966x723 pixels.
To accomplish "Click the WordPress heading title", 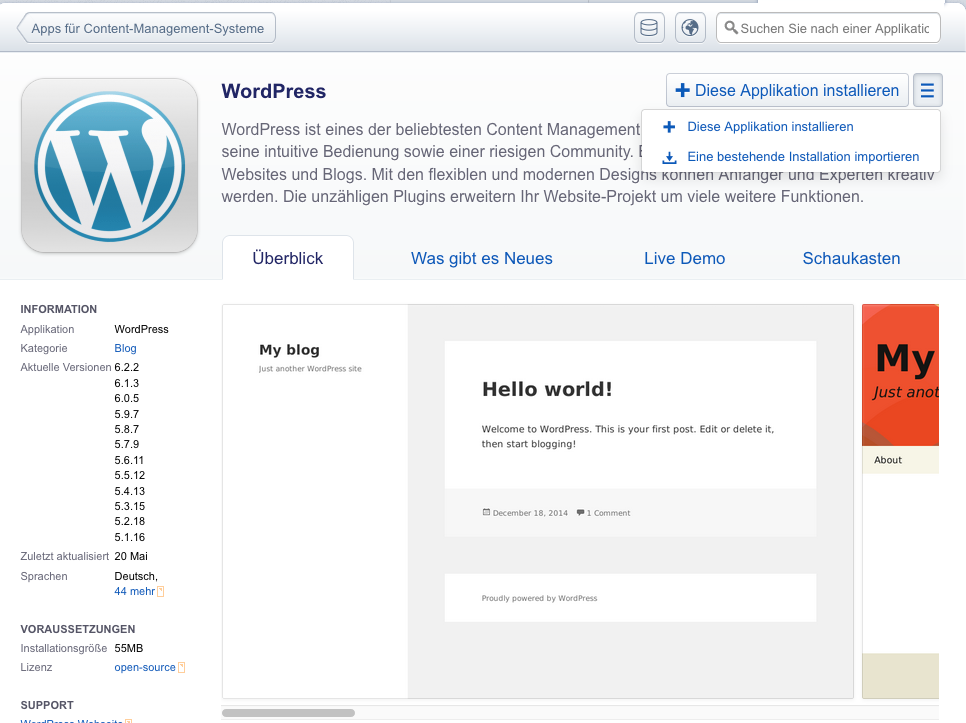I will (x=274, y=91).
